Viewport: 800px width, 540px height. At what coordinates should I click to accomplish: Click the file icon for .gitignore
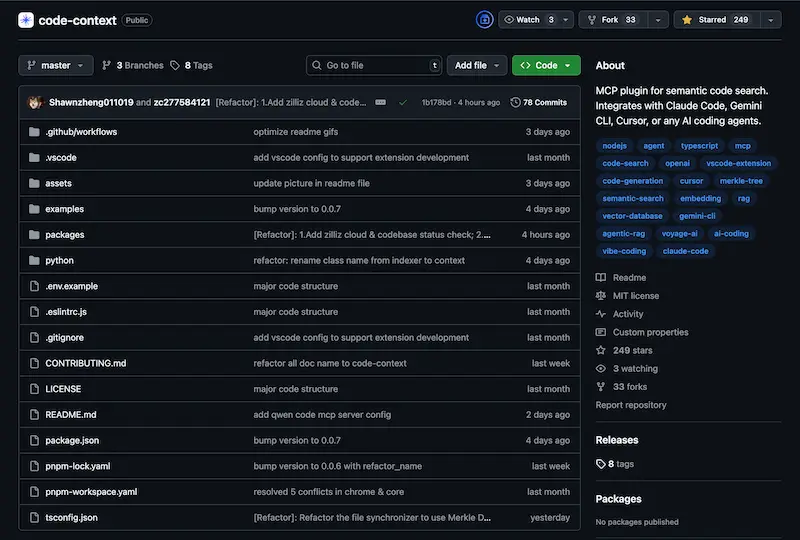tap(34, 337)
